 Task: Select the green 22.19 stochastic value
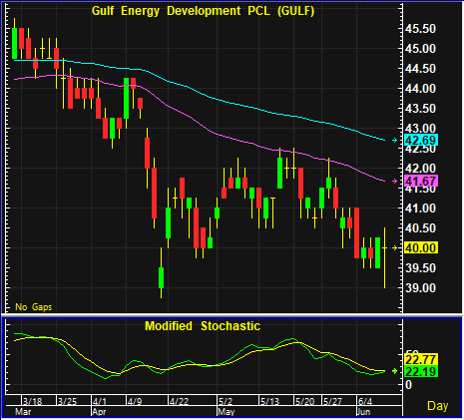point(421,371)
